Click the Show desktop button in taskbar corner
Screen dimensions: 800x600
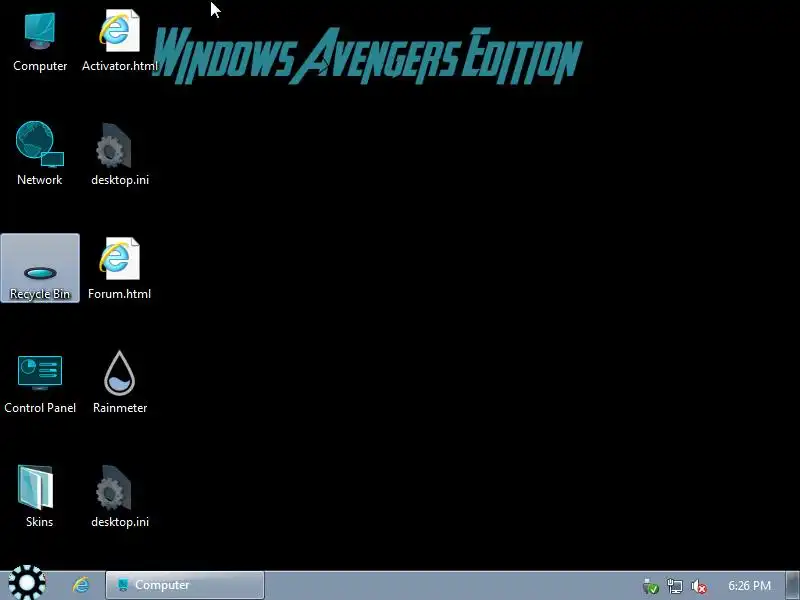pyautogui.click(x=793, y=585)
